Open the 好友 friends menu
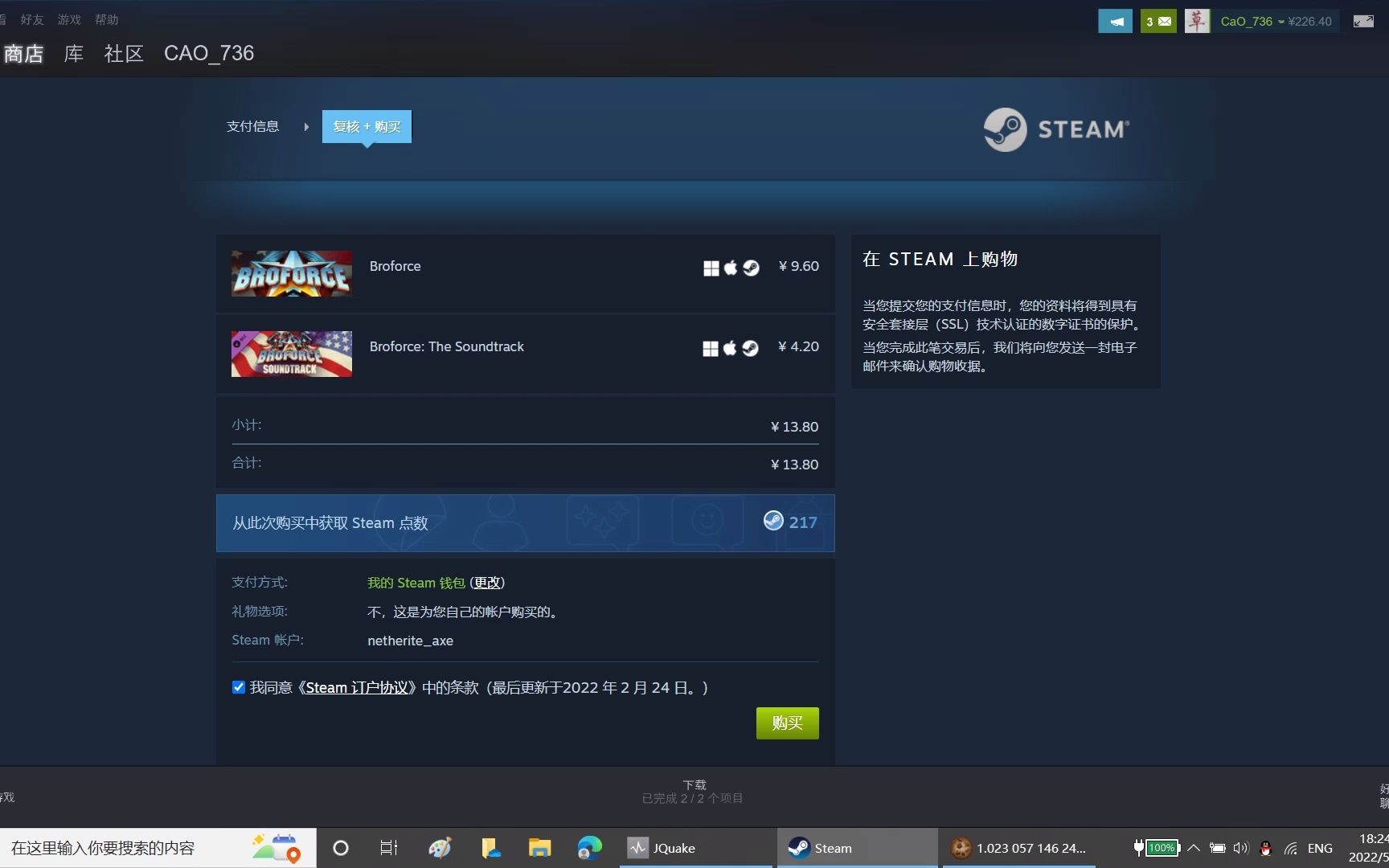The height and width of the screenshot is (868, 1389). [32, 19]
